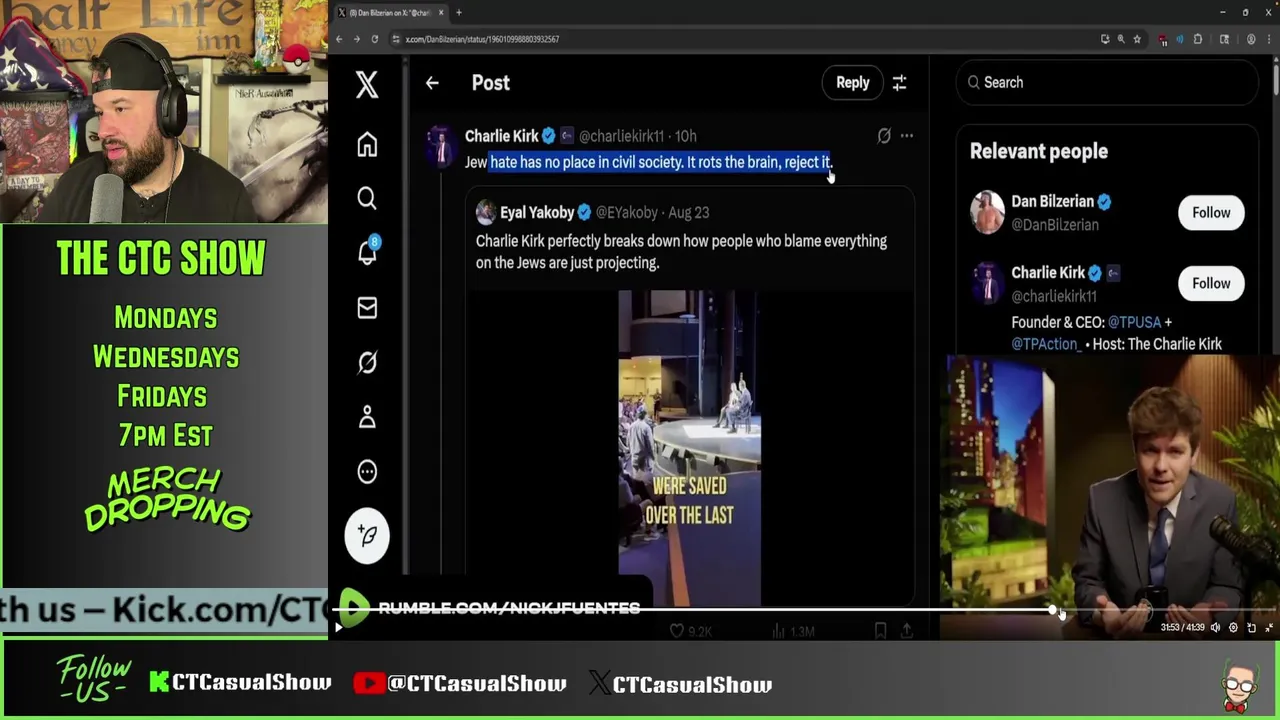The width and height of the screenshot is (1280, 720).
Task: Click Dan Bilzerian's avatar in Relevant people
Action: point(987,213)
